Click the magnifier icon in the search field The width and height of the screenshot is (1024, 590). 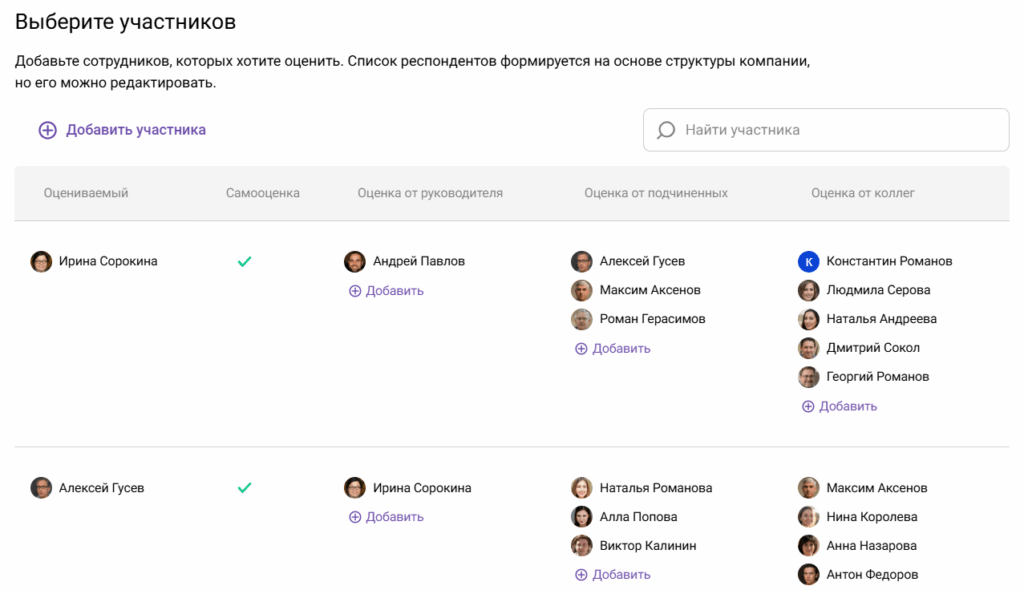tap(665, 130)
